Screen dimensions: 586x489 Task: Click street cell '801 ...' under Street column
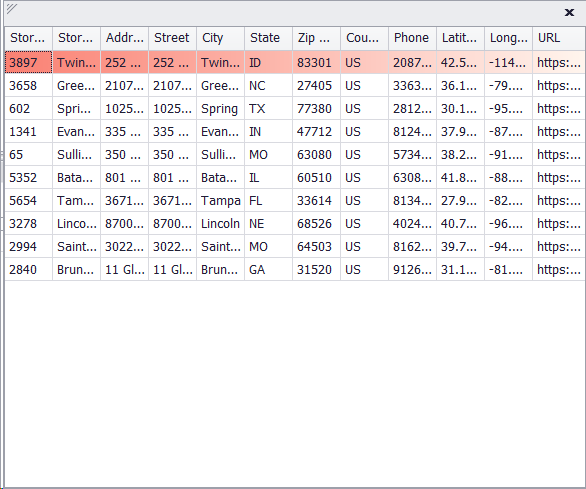click(x=172, y=178)
